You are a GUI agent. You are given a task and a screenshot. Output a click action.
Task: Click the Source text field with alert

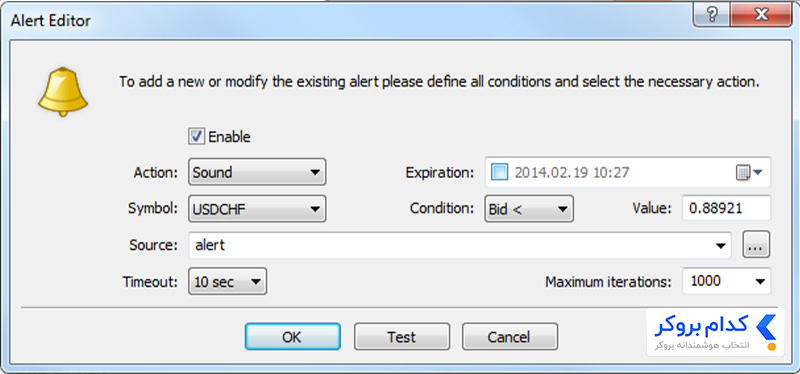pyautogui.click(x=460, y=245)
